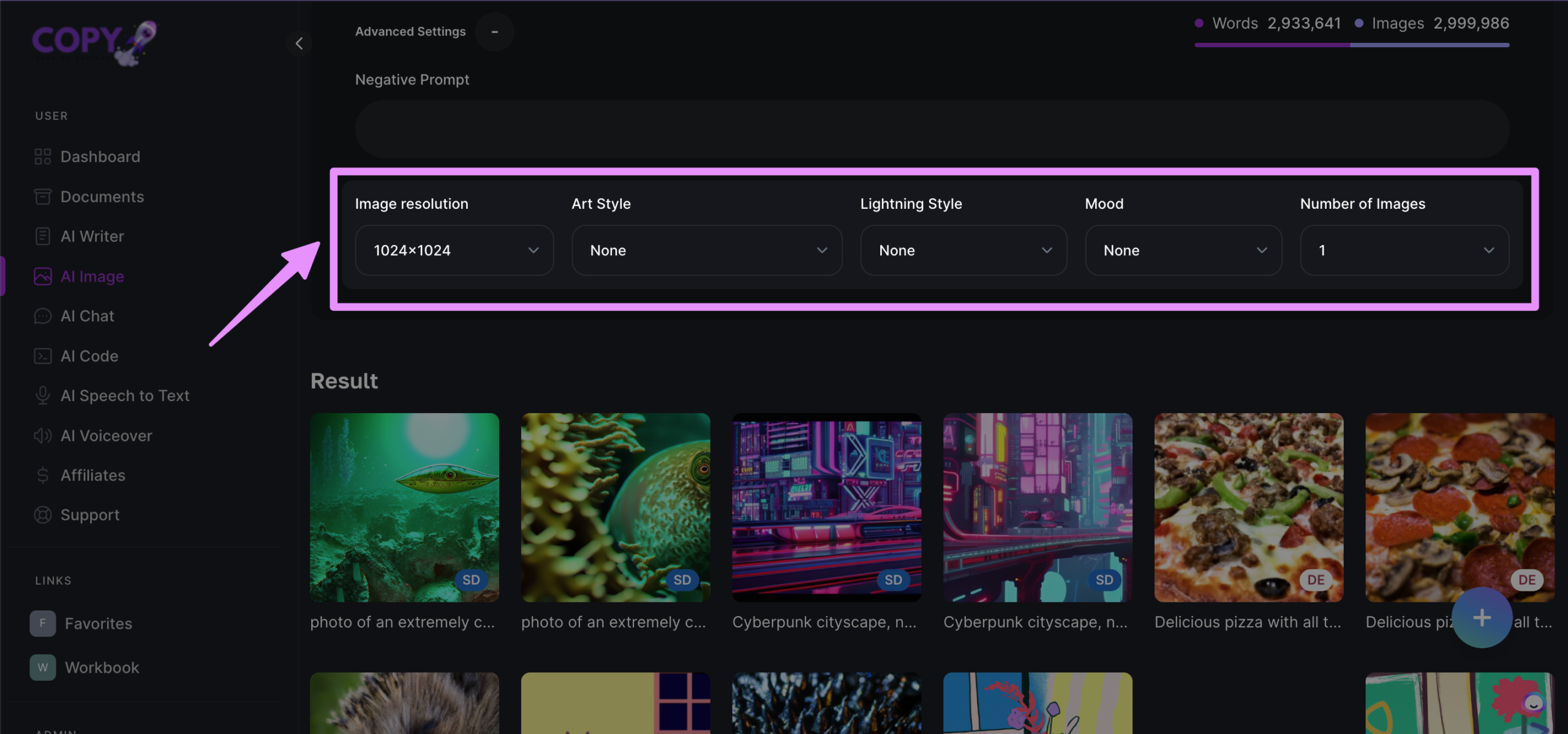Click the Documents archive icon
This screenshot has width=1568, height=734.
point(42,197)
